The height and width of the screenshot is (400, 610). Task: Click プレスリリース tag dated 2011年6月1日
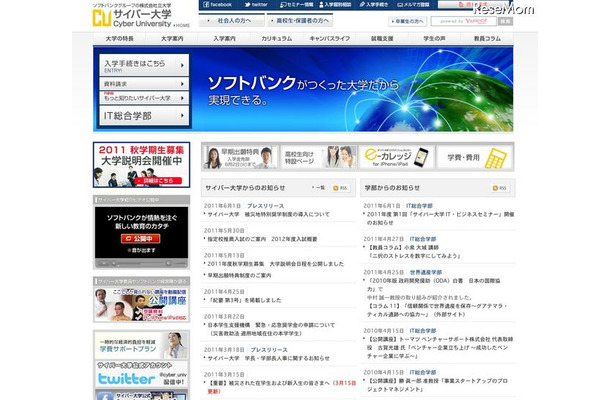coord(265,206)
